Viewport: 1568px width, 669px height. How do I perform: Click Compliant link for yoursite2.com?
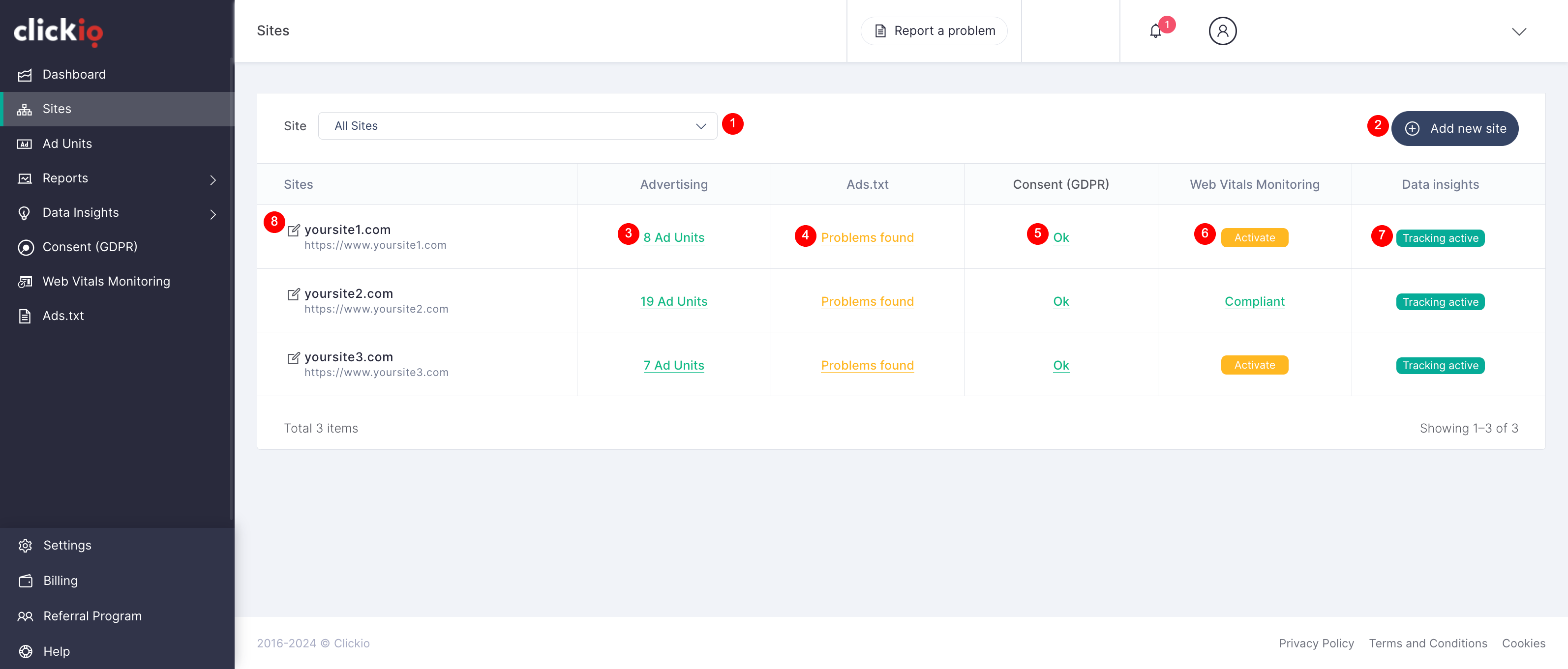[x=1255, y=301]
